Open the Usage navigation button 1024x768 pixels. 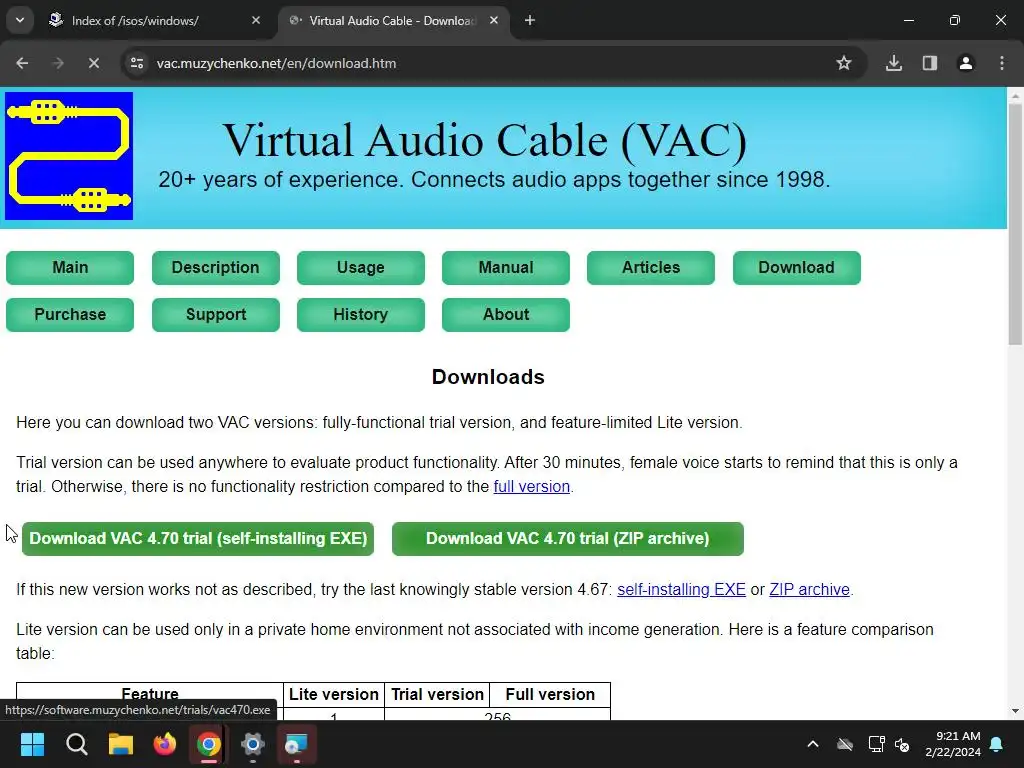360,268
